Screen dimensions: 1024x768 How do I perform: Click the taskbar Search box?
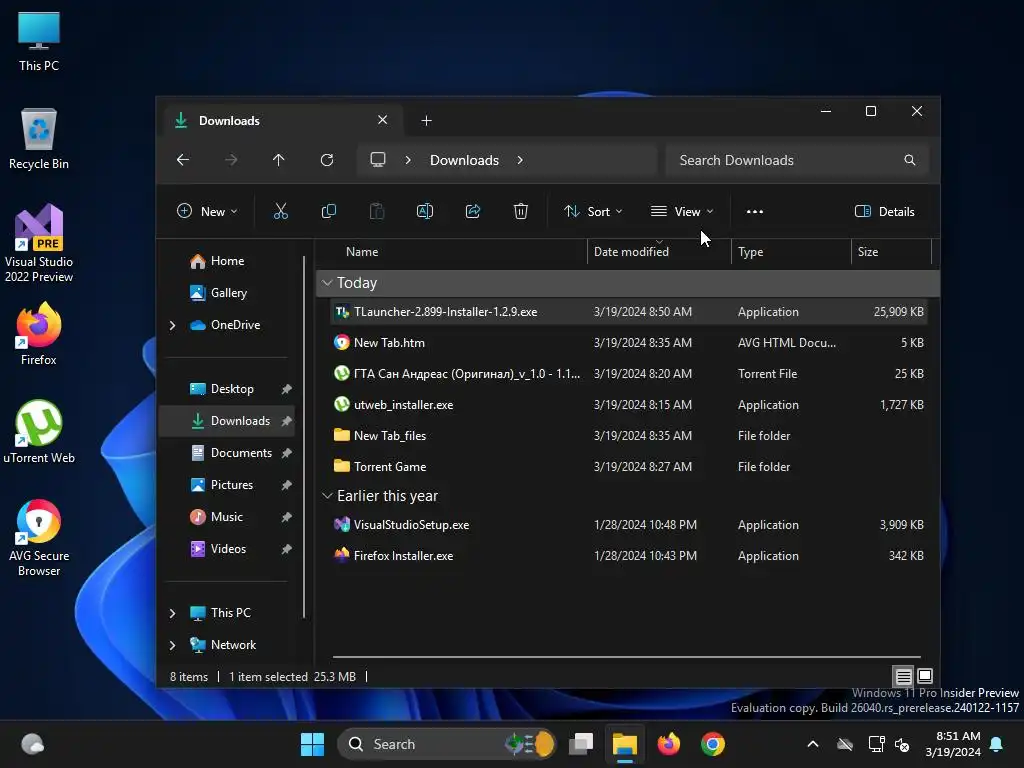click(446, 744)
